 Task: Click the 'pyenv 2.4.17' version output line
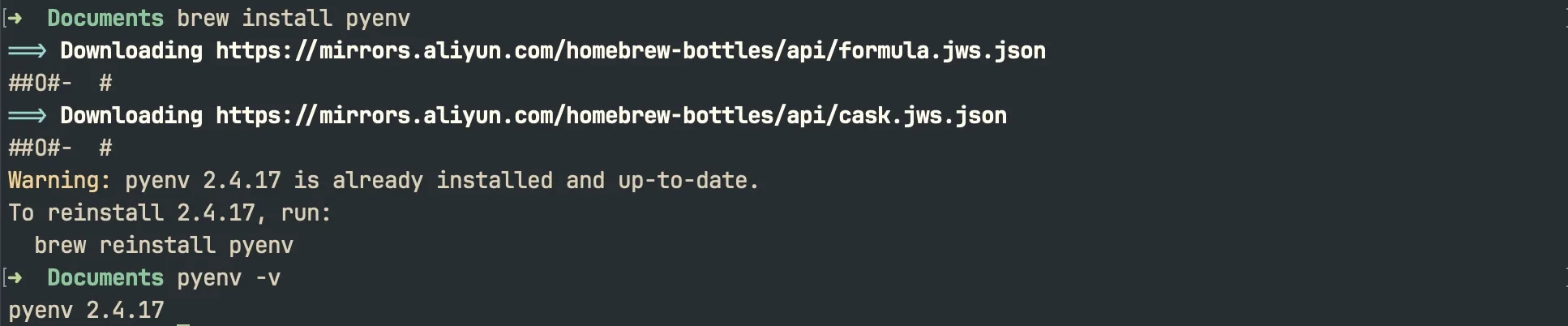(86, 310)
